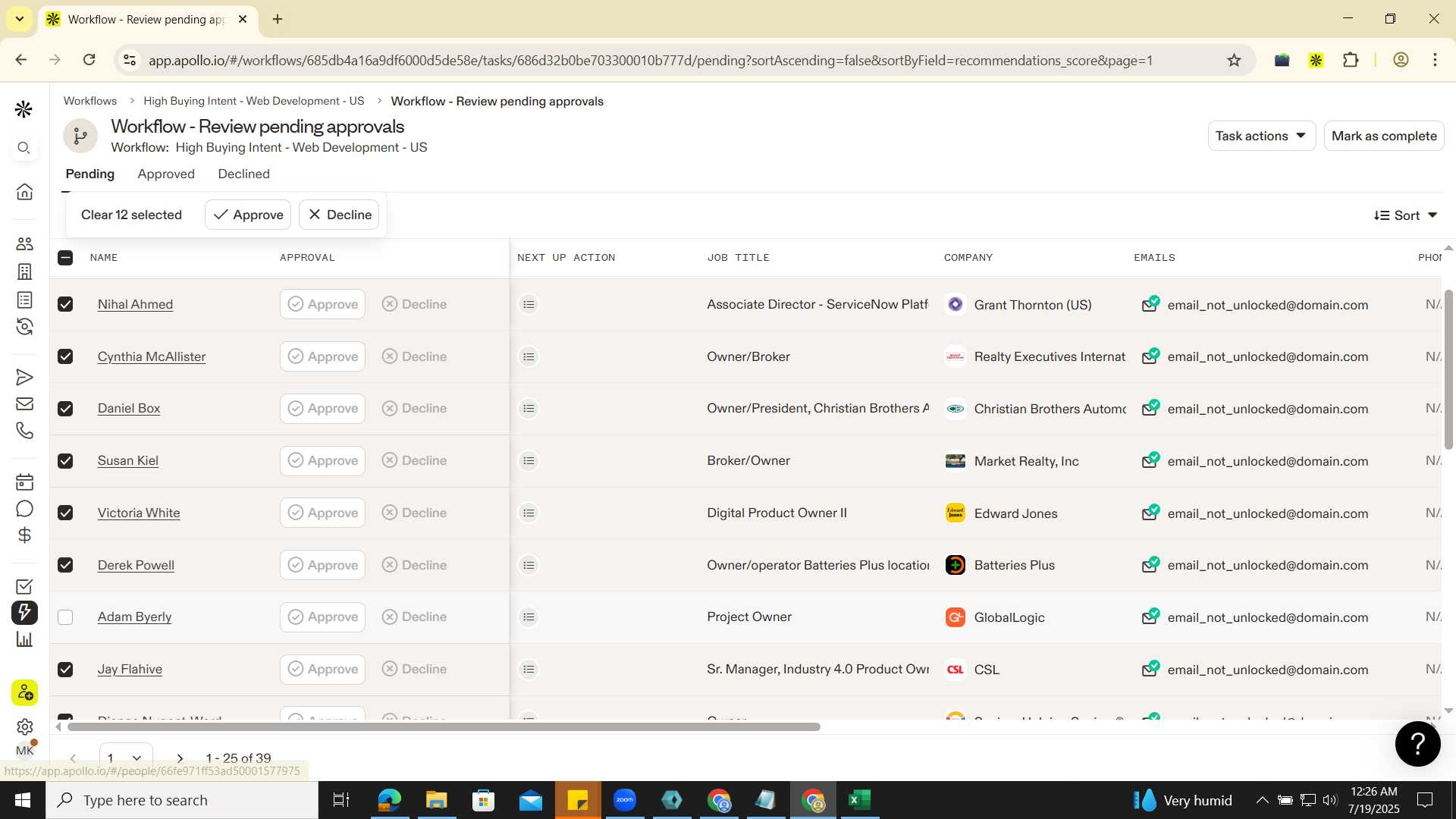Click Mark as complete button
The width and height of the screenshot is (1456, 819).
pos(1384,136)
